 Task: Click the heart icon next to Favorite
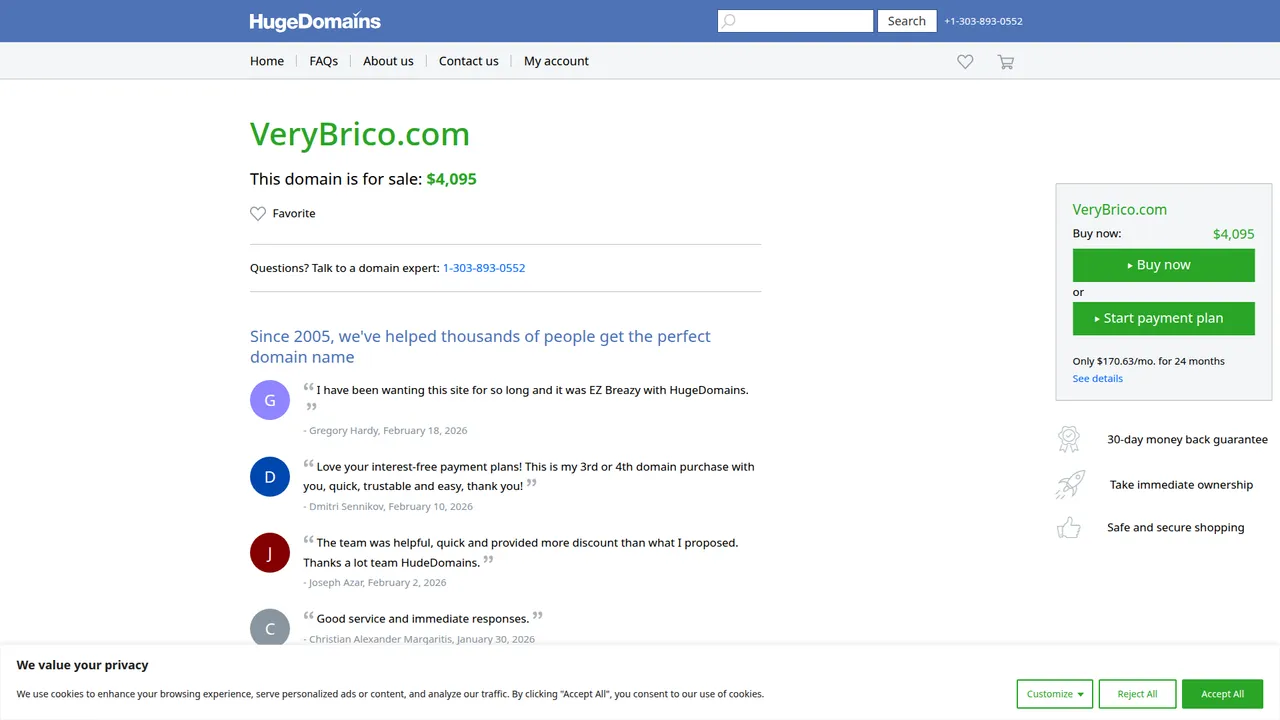pos(258,213)
